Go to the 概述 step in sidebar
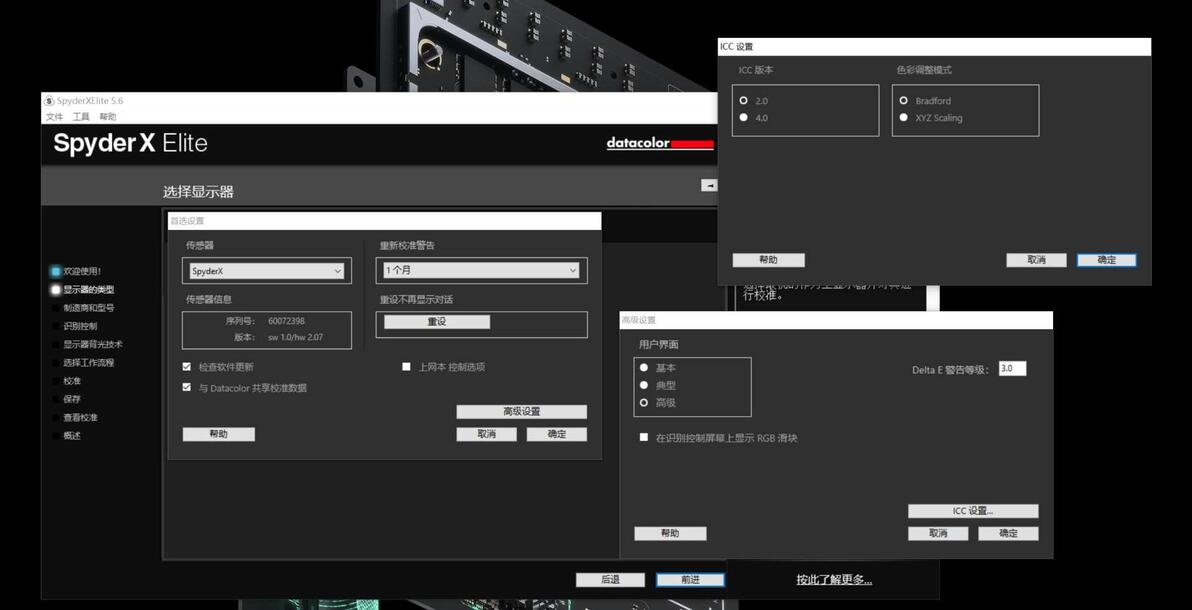 pyautogui.click(x=72, y=436)
